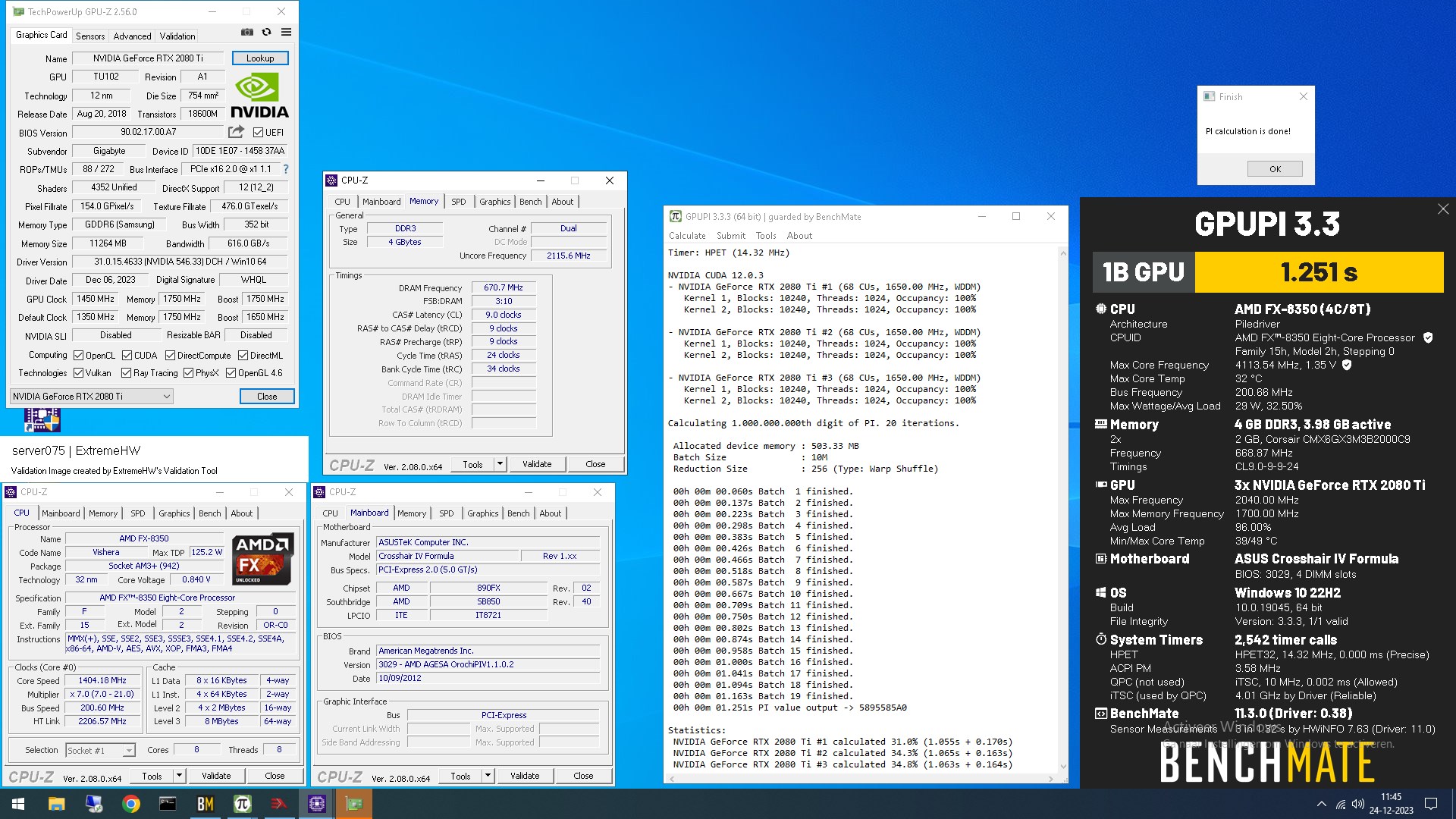Open the network tray icon
The height and width of the screenshot is (819, 1456).
1341,804
